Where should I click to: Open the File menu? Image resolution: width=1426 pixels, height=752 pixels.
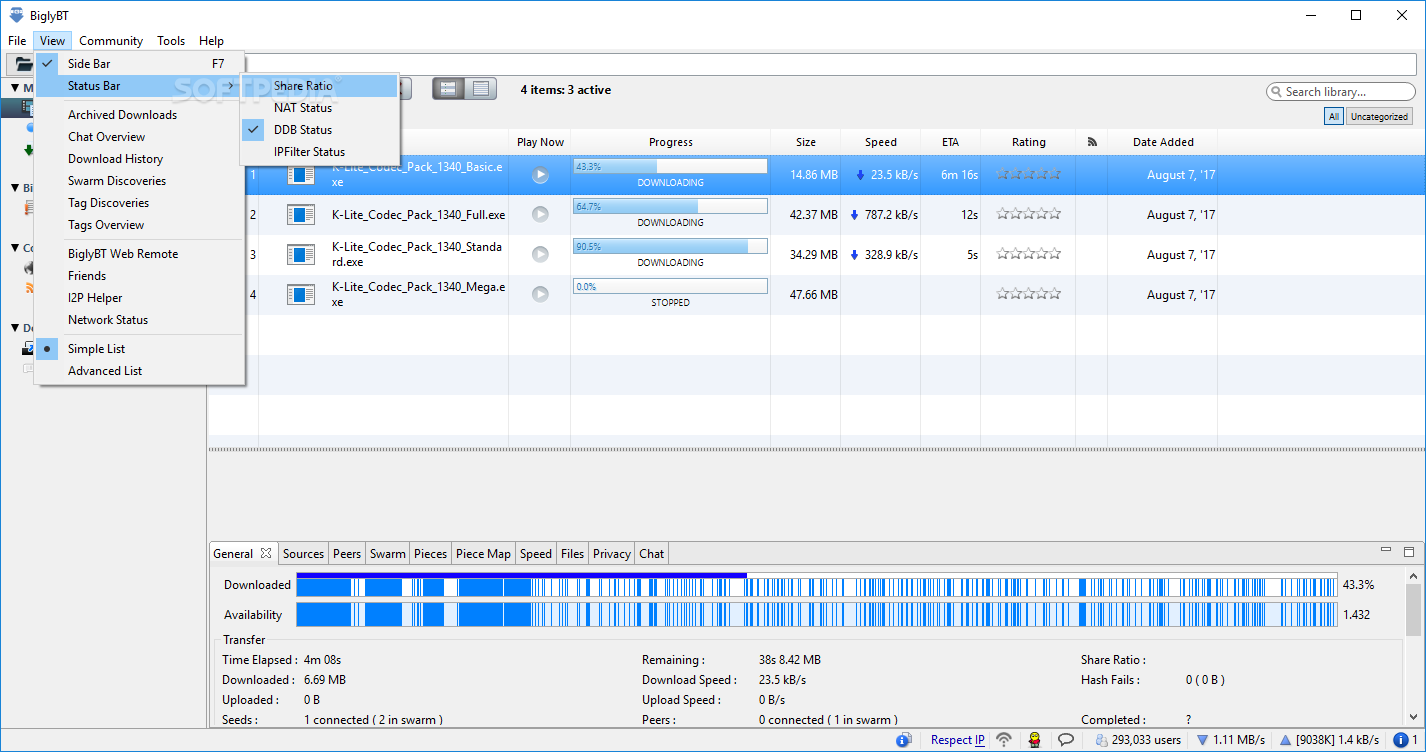(17, 41)
